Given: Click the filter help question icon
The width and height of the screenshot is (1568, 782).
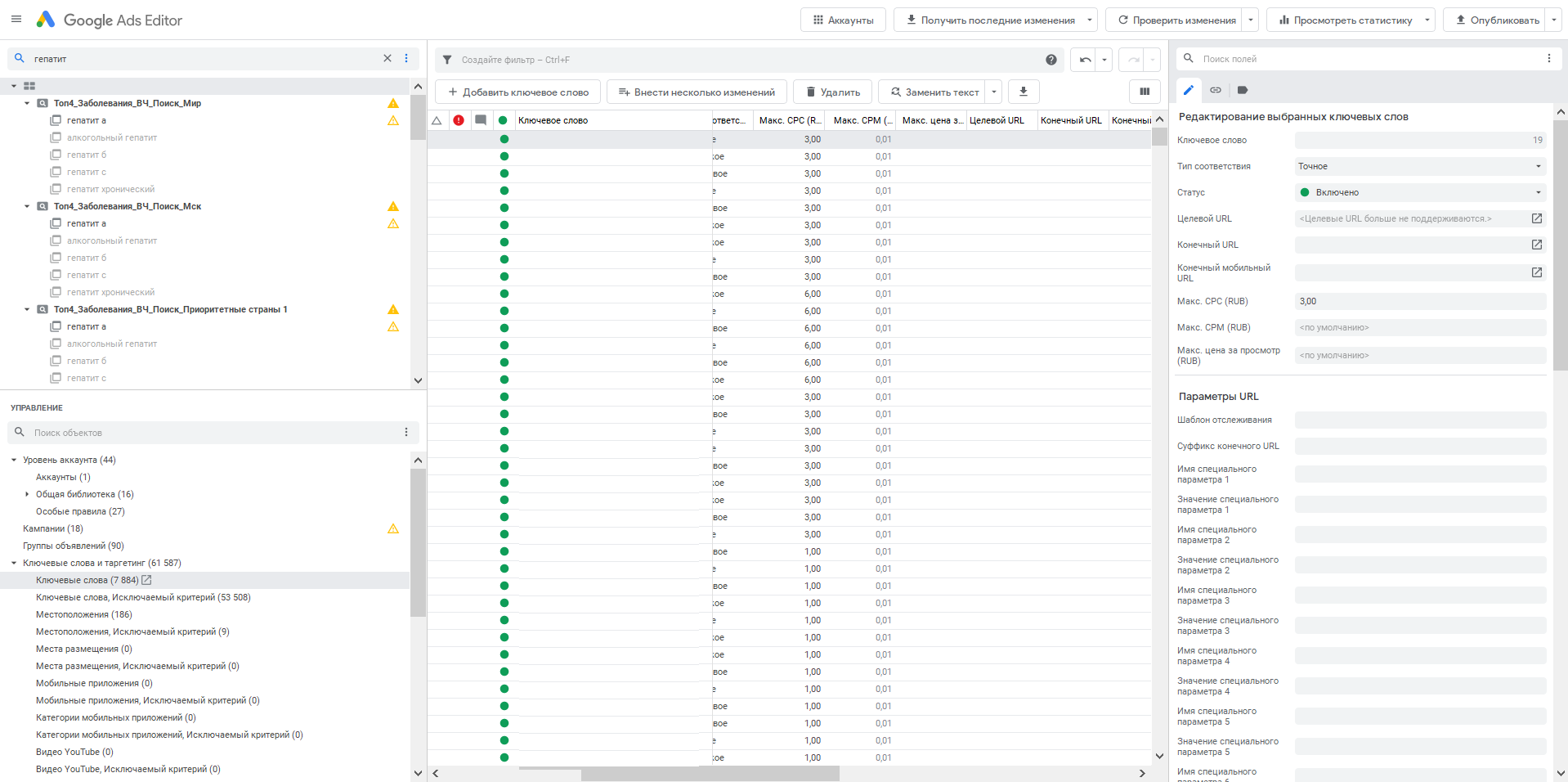Looking at the screenshot, I should (x=1051, y=60).
